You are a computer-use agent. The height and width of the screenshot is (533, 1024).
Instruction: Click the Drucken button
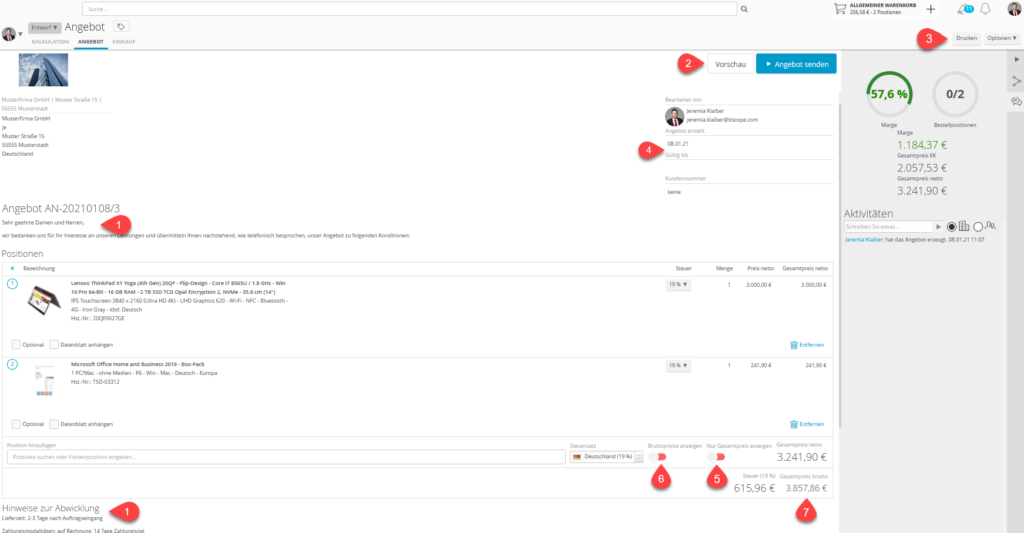[967, 39]
